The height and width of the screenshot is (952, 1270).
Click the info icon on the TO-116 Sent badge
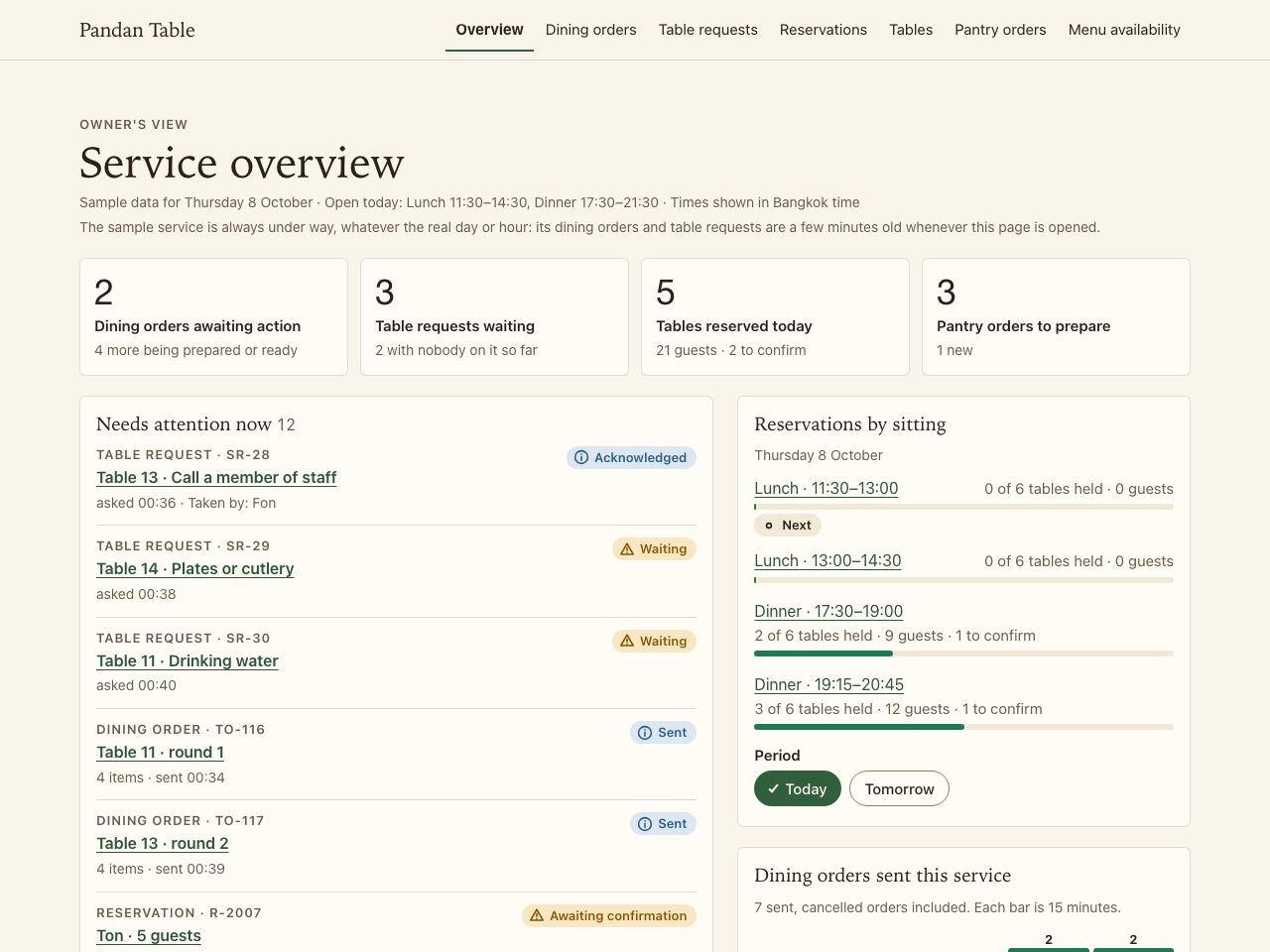point(645,733)
